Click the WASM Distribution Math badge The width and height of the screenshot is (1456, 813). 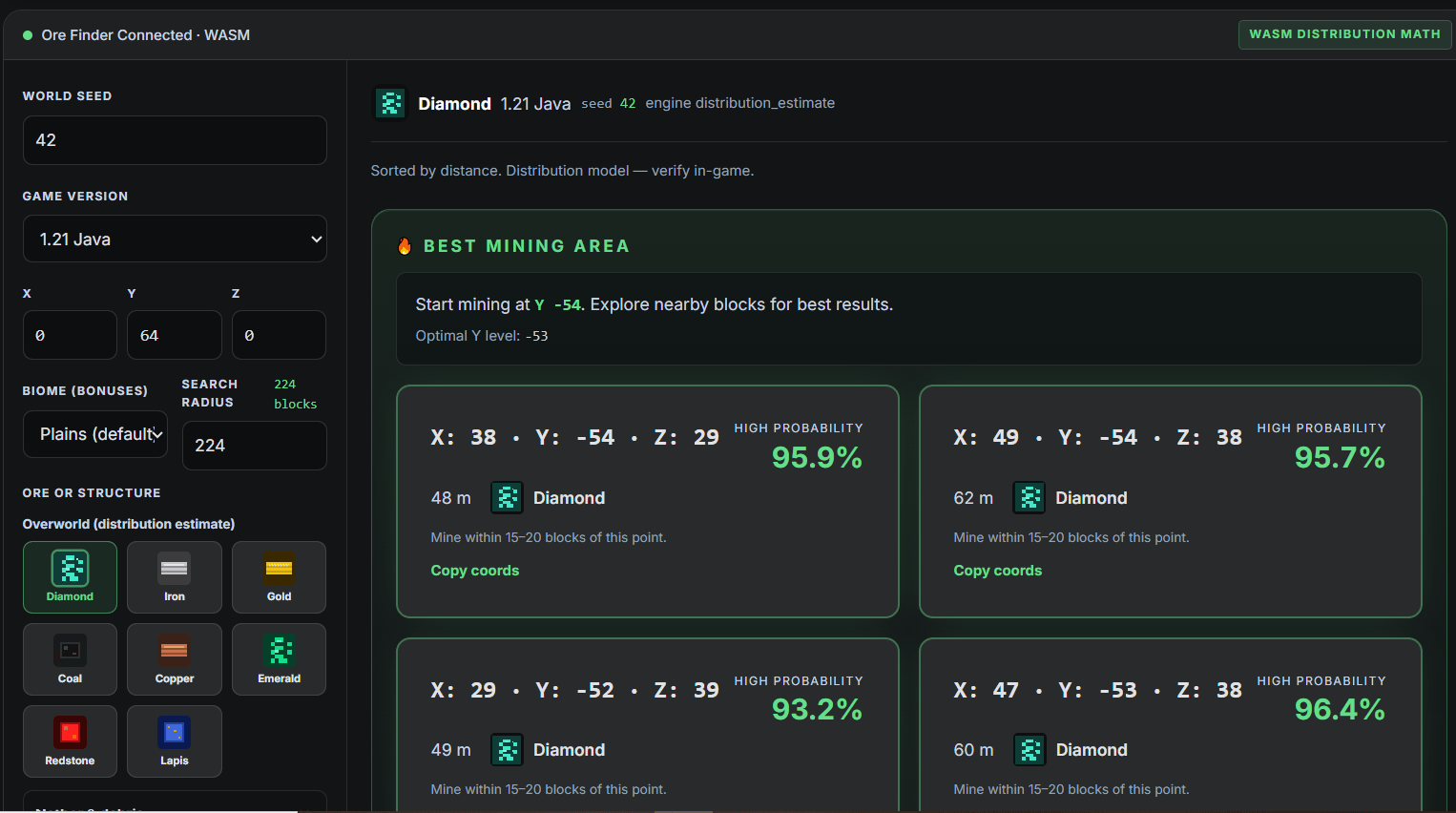[x=1345, y=34]
